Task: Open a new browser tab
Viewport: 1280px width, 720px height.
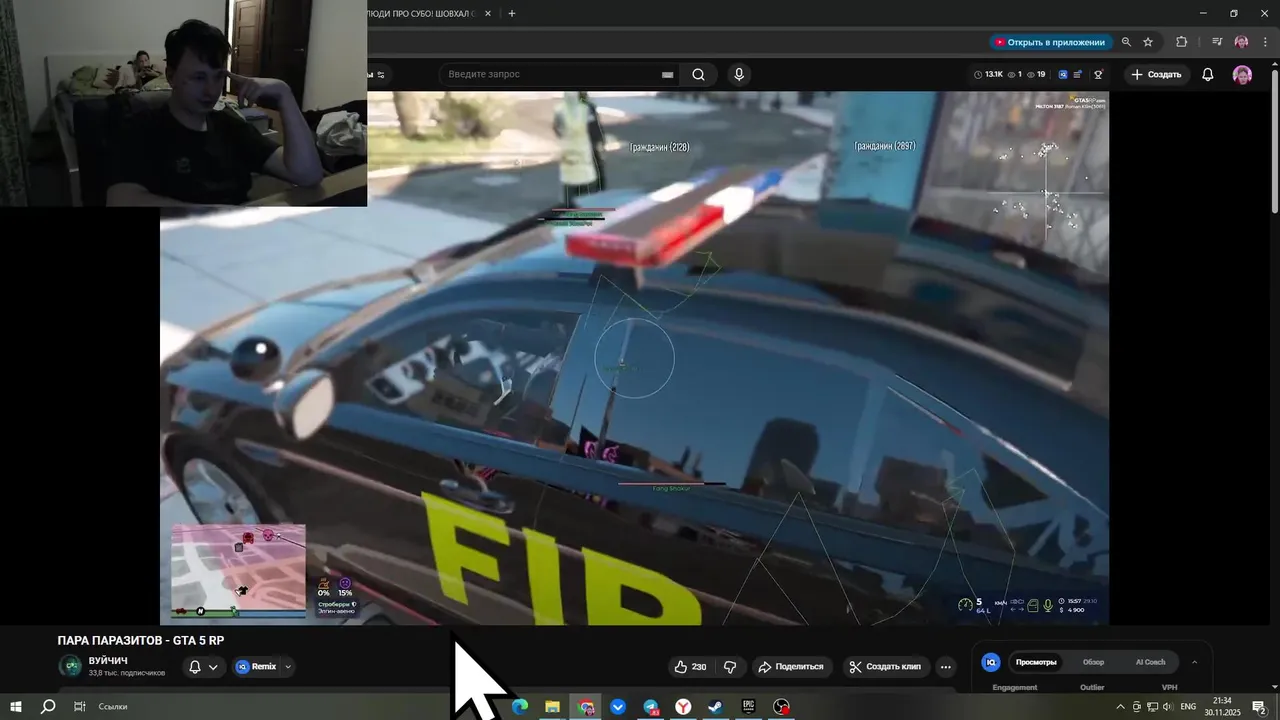Action: [512, 14]
